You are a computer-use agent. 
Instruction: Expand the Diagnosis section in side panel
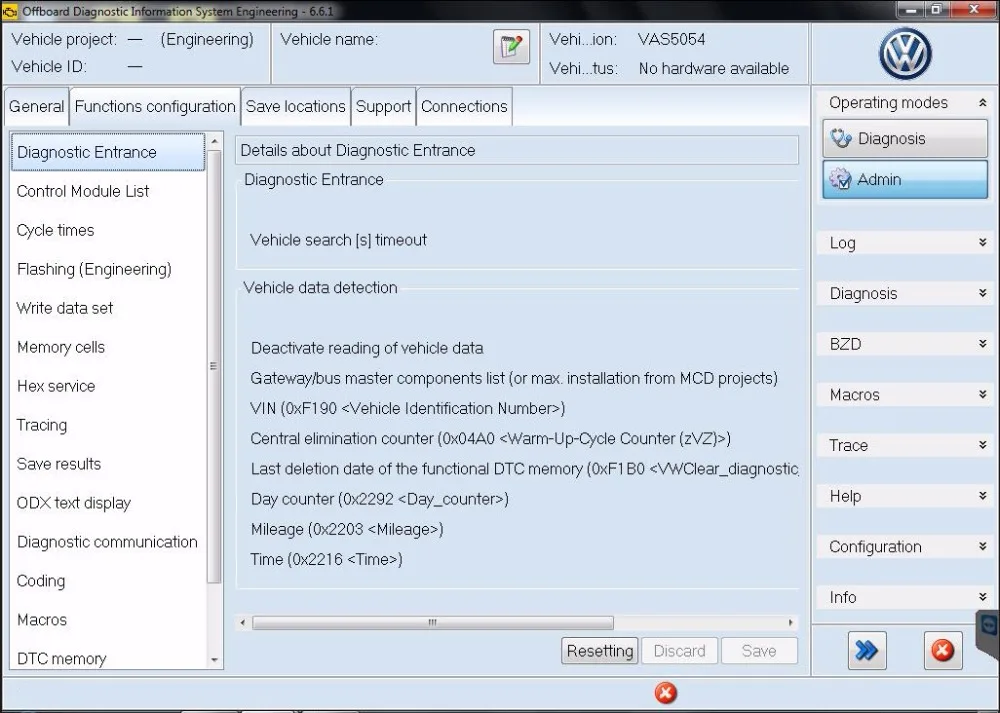[982, 293]
